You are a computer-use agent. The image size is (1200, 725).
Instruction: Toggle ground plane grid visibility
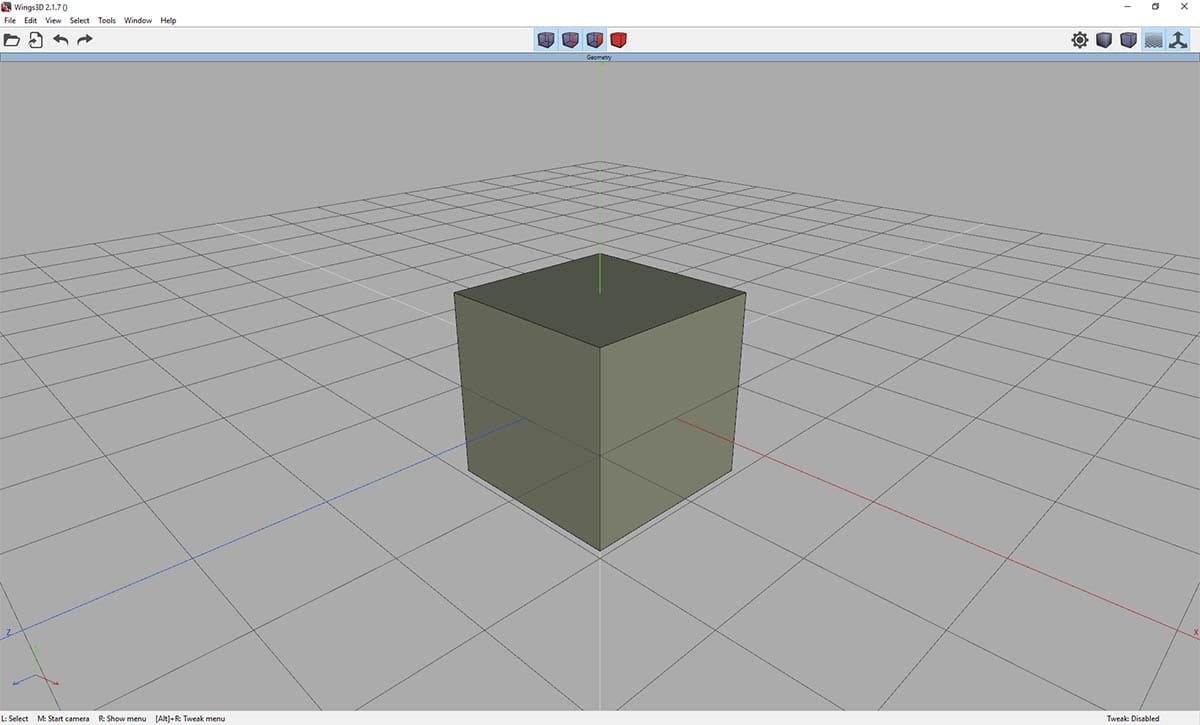coord(1153,40)
